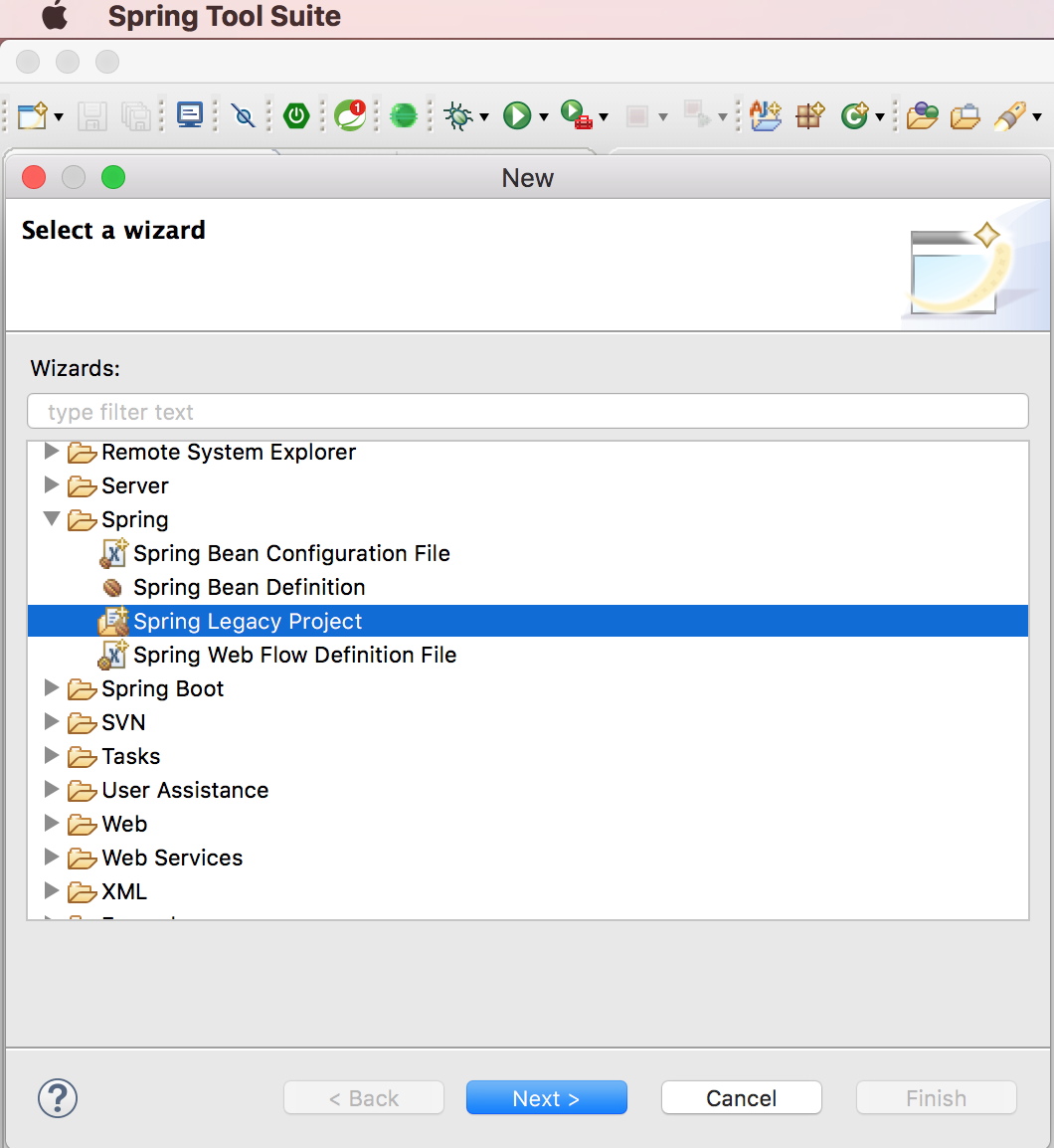Click the New Java Class icon
The image size is (1054, 1148).
(854, 115)
